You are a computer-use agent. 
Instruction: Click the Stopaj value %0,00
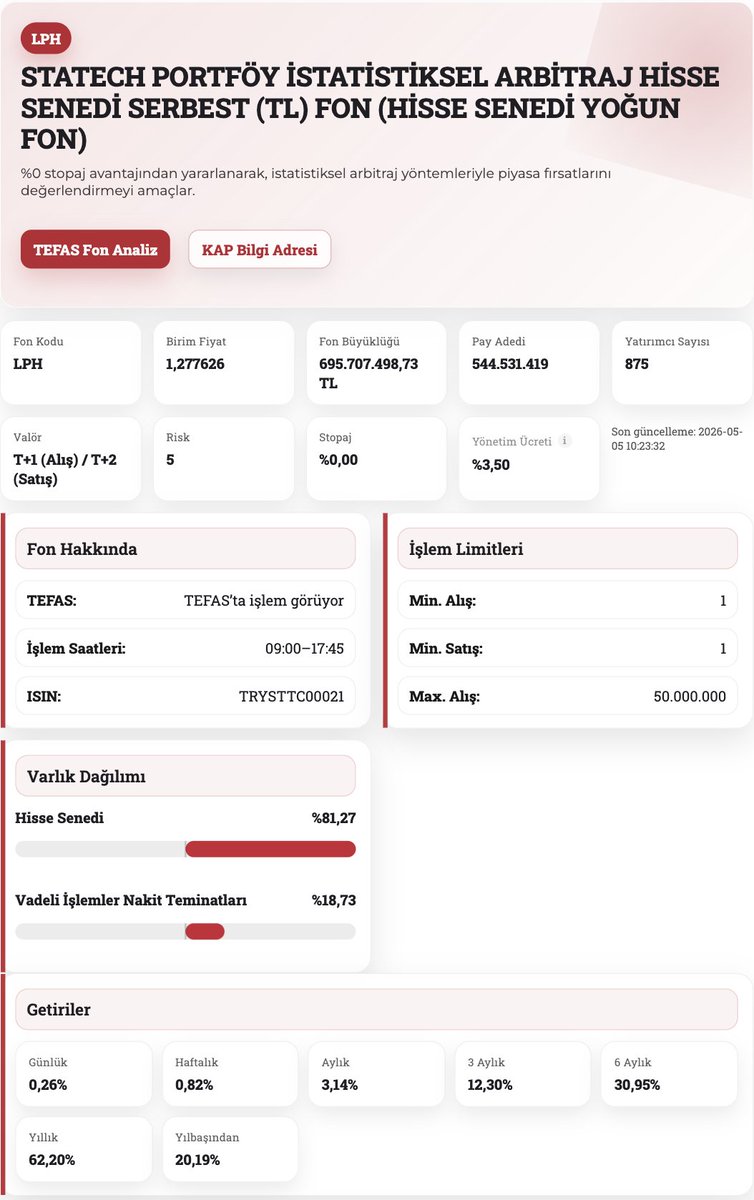pyautogui.click(x=338, y=460)
